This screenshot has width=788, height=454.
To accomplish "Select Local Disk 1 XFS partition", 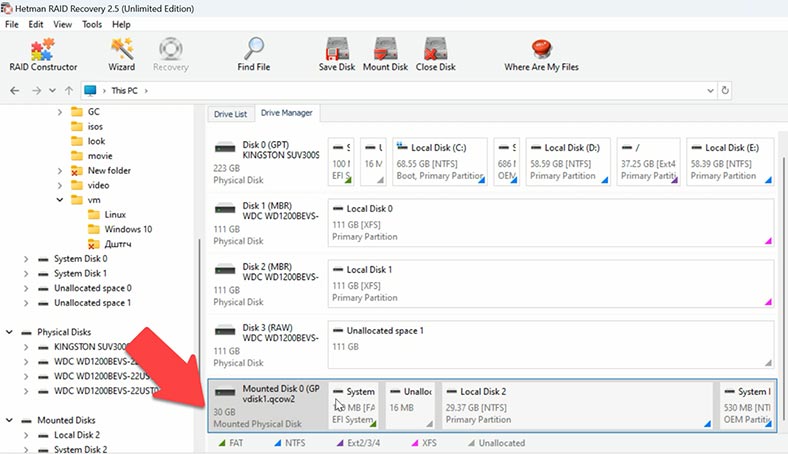I will point(551,283).
